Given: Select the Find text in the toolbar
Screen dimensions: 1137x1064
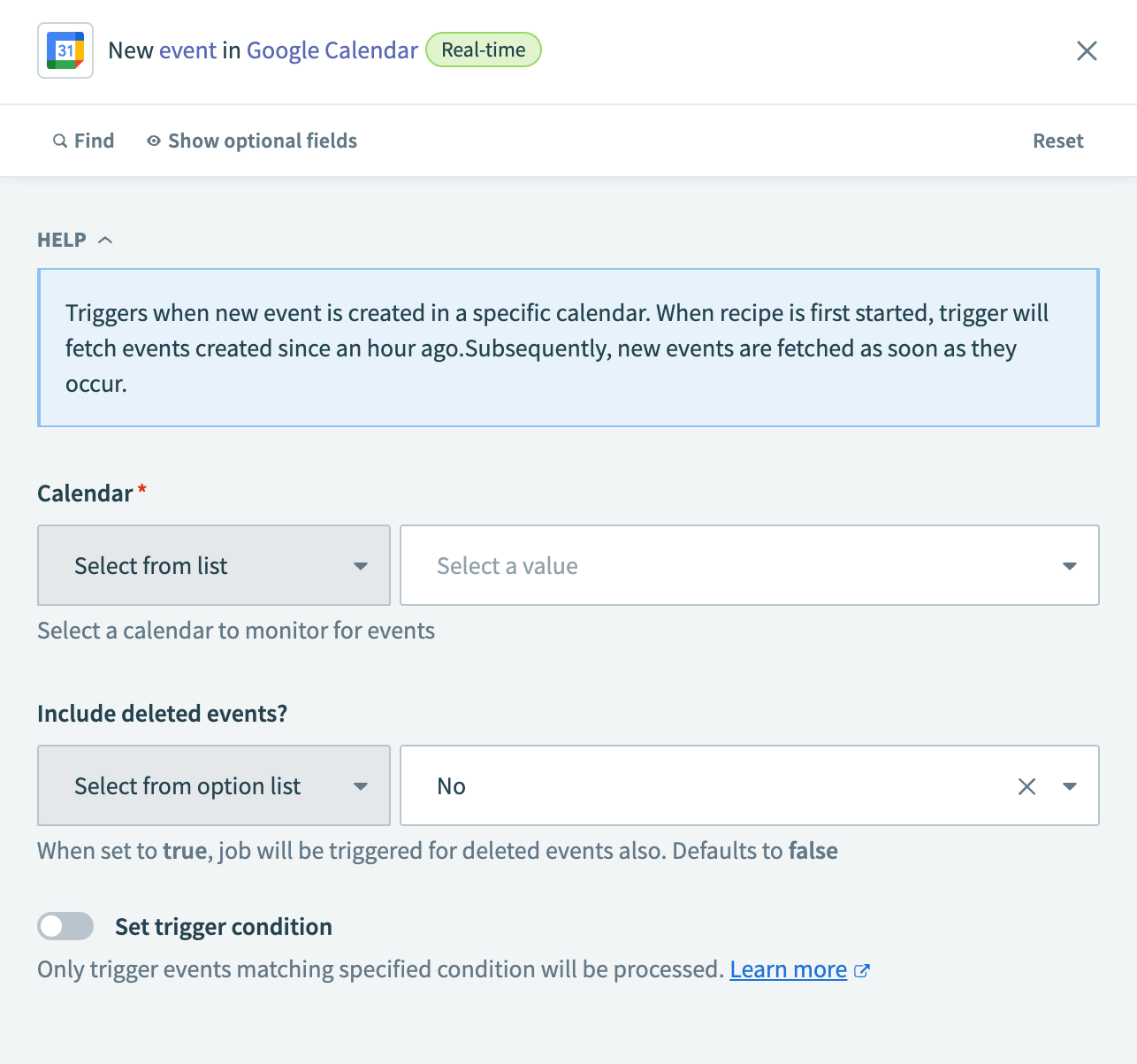Looking at the screenshot, I should pyautogui.click(x=94, y=142).
